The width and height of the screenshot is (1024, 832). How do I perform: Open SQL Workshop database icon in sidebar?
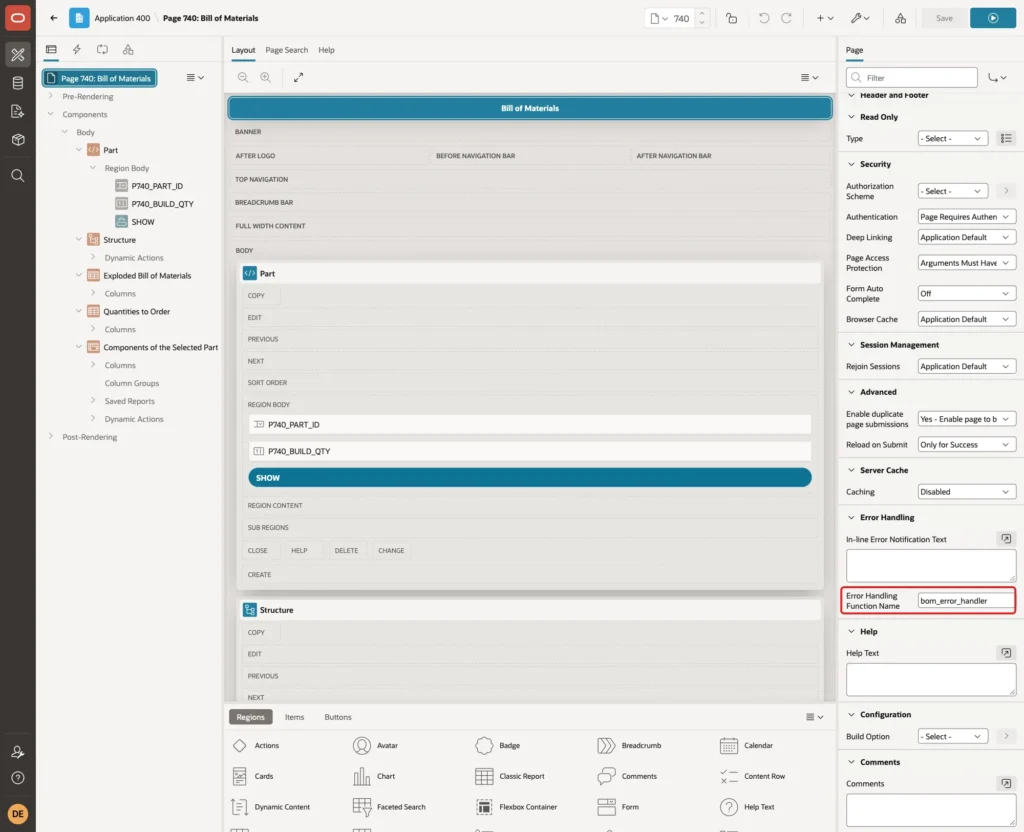pos(18,83)
